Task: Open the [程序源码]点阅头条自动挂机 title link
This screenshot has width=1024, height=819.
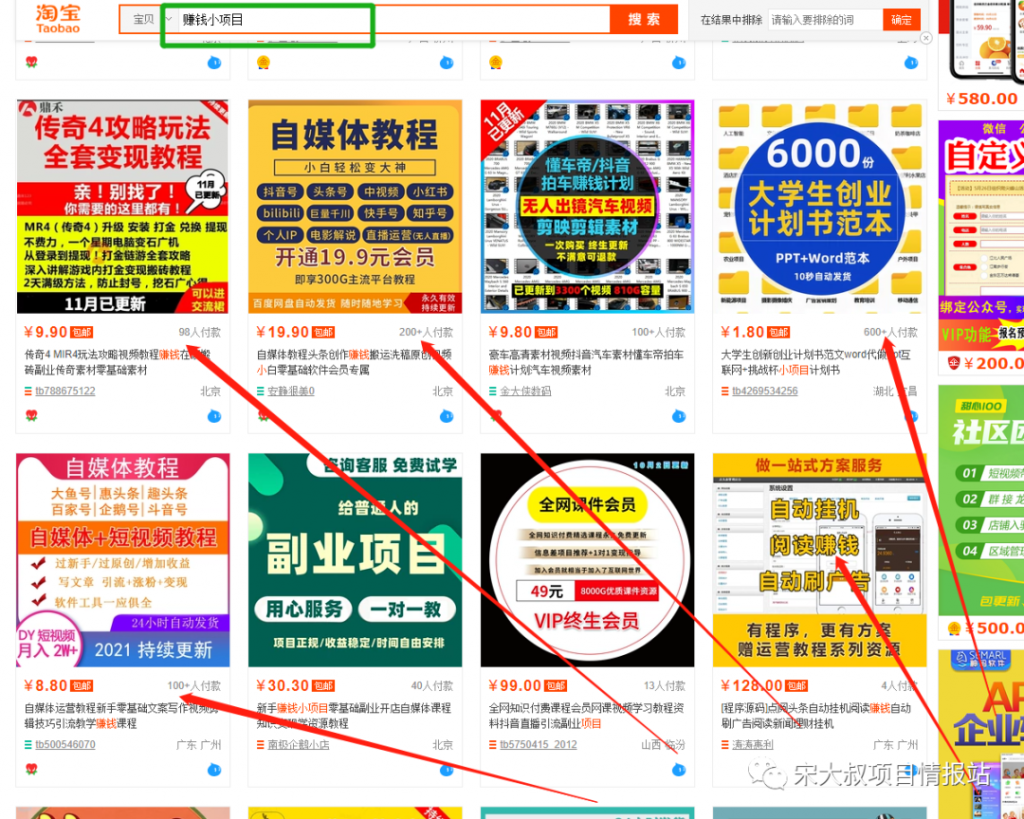Action: pyautogui.click(x=816, y=716)
